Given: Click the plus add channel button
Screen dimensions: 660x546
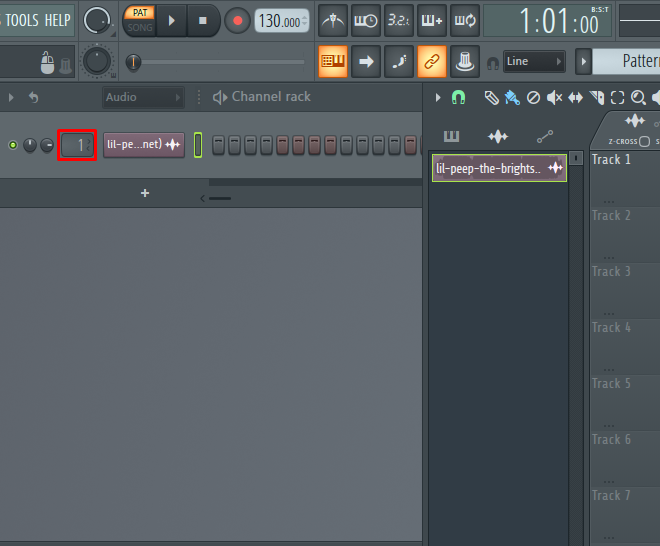Looking at the screenshot, I should 145,193.
